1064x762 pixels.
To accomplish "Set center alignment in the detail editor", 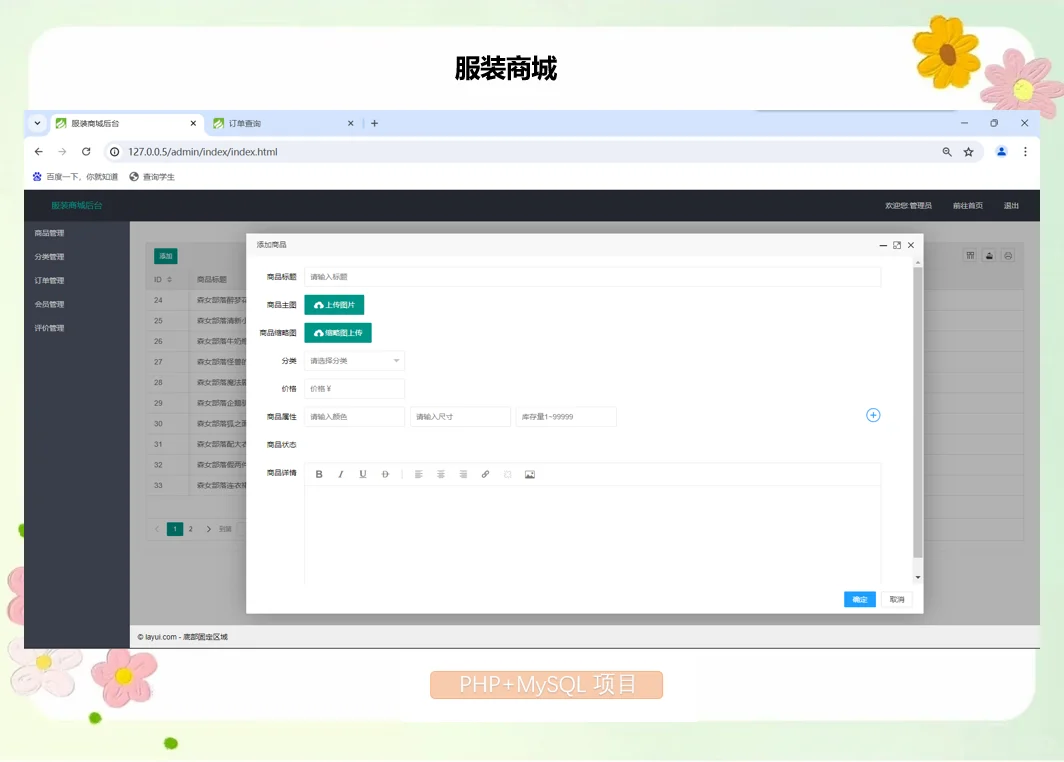I will [441, 474].
